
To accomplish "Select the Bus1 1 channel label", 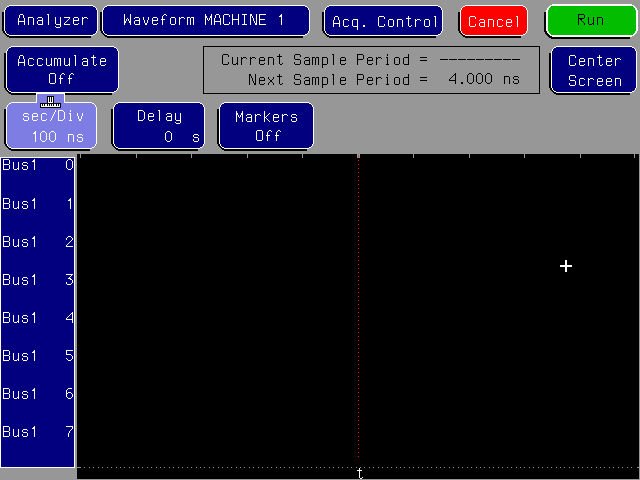I will [x=38, y=204].
